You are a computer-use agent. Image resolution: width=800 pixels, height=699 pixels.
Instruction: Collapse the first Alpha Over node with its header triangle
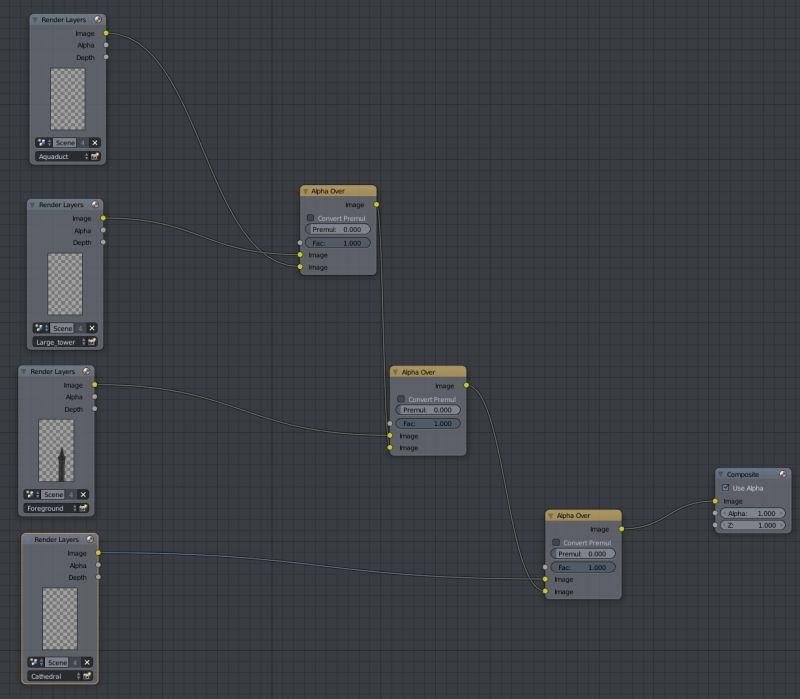click(306, 189)
